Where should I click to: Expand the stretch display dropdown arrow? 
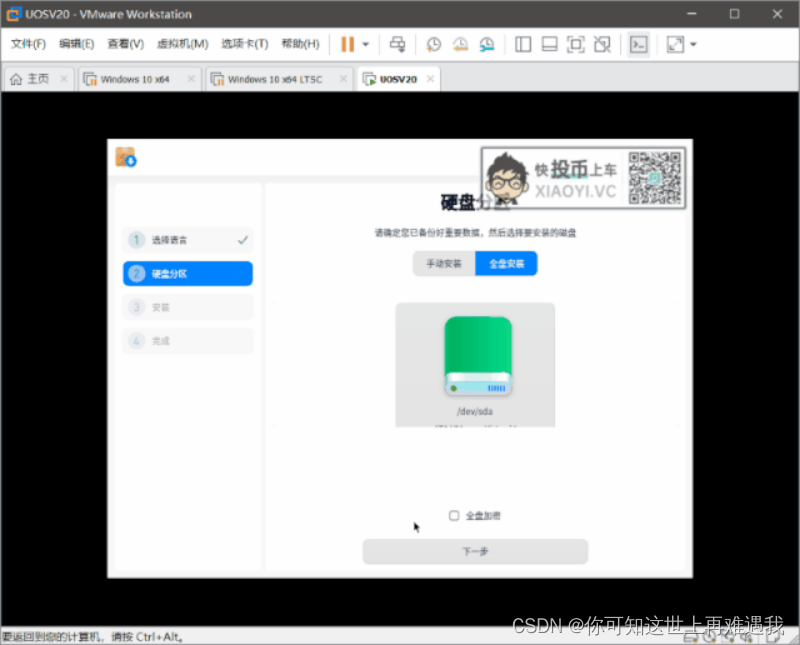click(693, 44)
